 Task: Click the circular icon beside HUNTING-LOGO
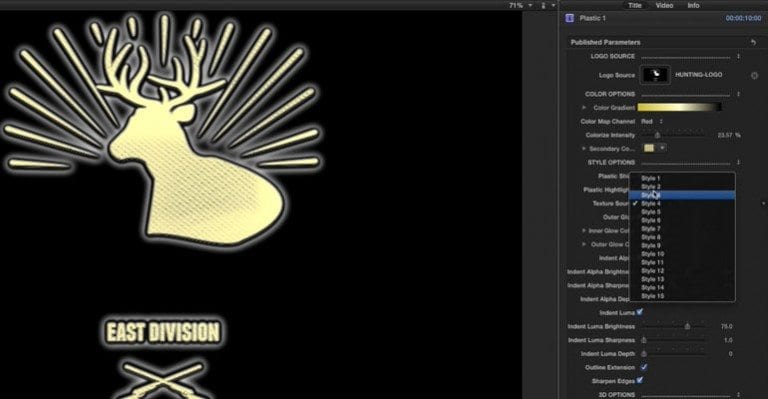pyautogui.click(x=754, y=75)
